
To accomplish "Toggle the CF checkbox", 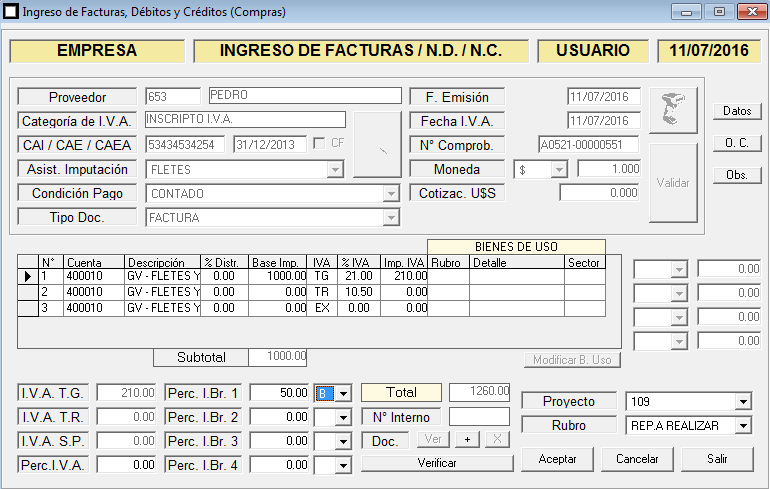I will point(319,143).
